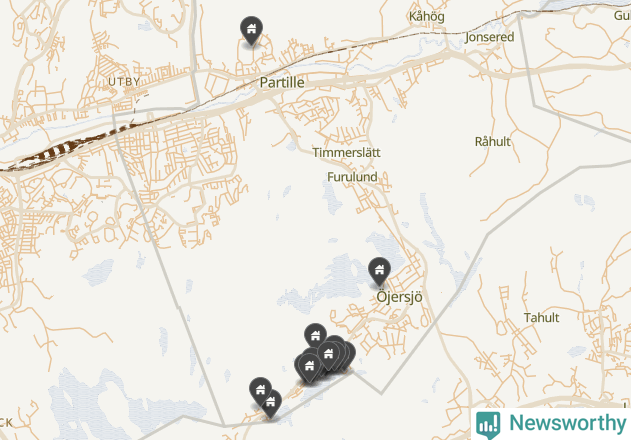This screenshot has width=631, height=440.
Task: Click the Timmerslätt label on the map
Action: (346, 153)
